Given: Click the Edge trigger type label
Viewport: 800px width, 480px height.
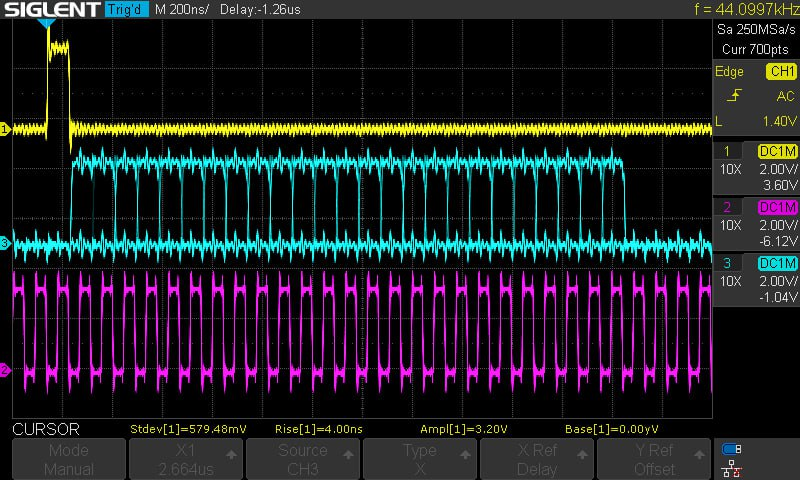Looking at the screenshot, I should click(729, 71).
